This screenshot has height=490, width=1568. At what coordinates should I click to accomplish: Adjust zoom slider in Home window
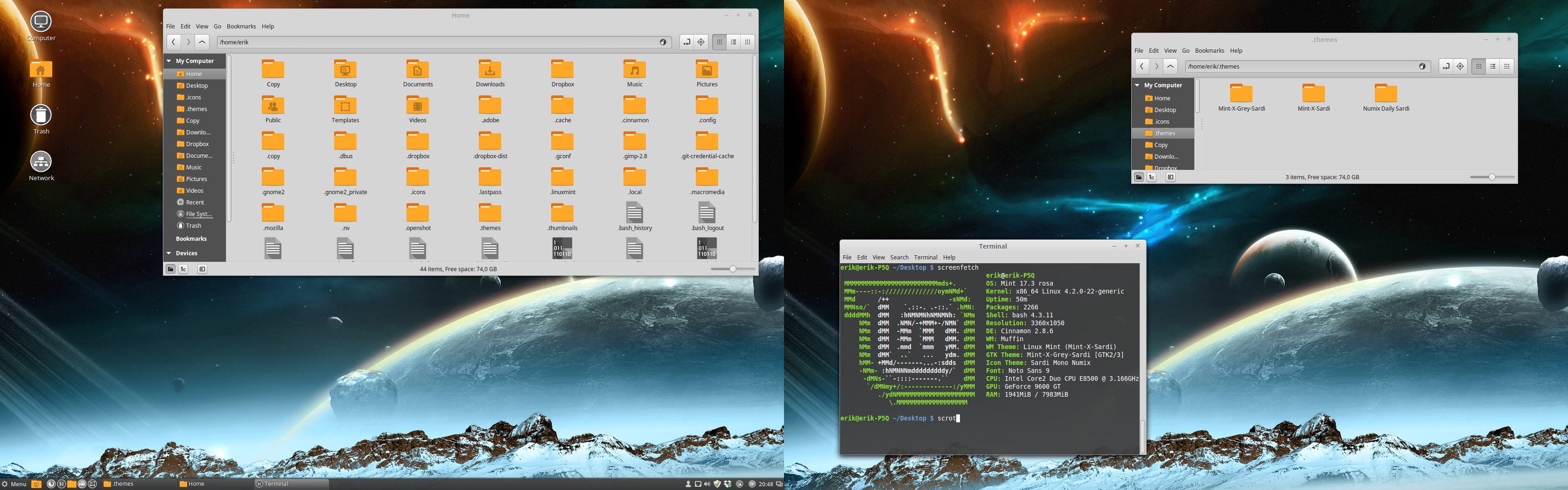pyautogui.click(x=733, y=269)
